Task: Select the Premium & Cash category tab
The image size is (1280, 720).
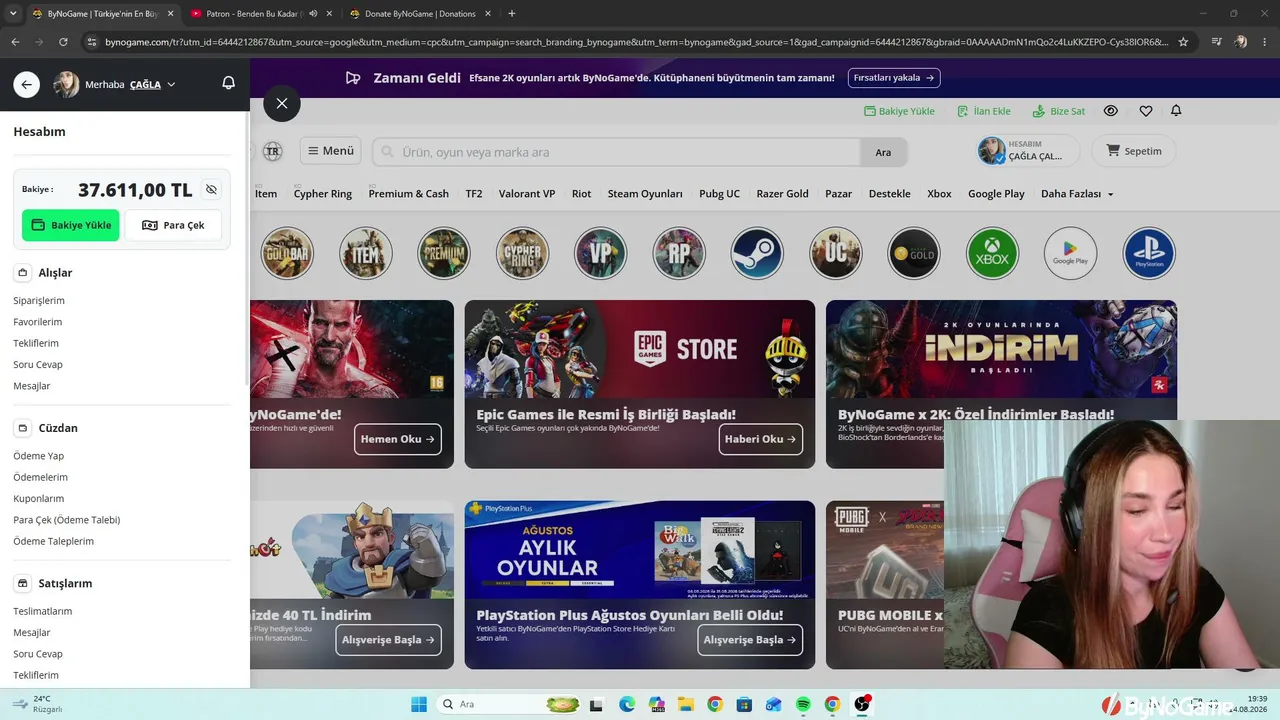Action: click(x=409, y=194)
